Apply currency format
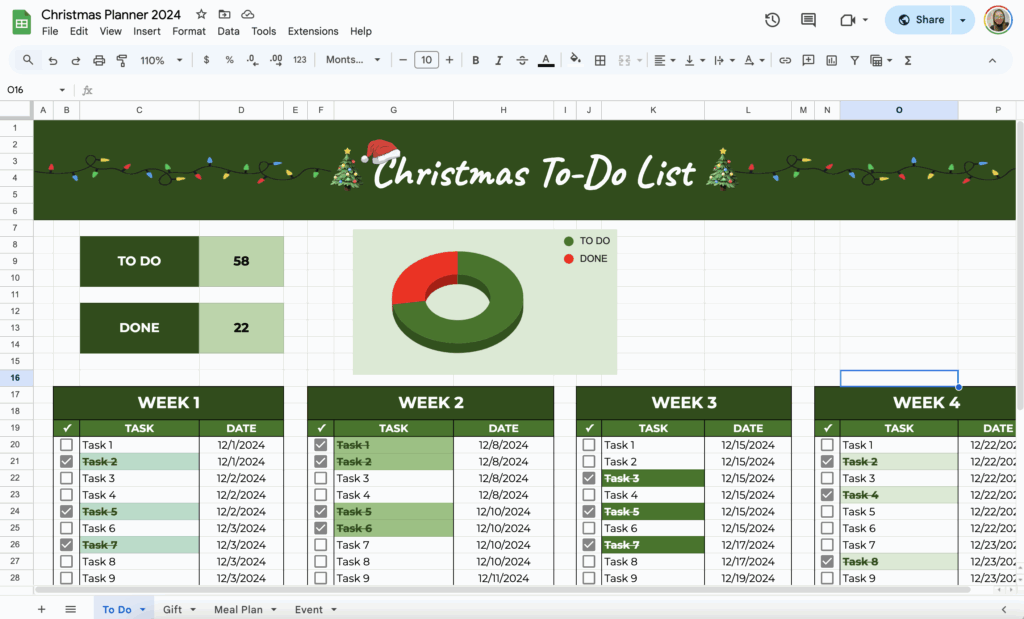Image resolution: width=1024 pixels, height=619 pixels. tap(205, 59)
